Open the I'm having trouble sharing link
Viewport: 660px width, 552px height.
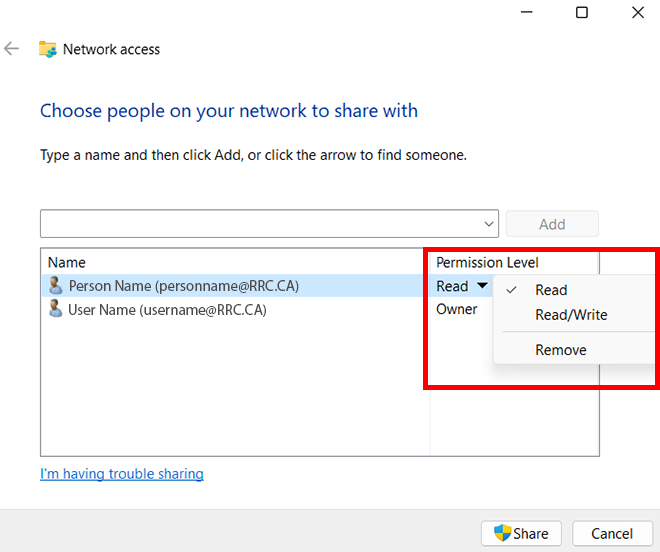tap(122, 474)
